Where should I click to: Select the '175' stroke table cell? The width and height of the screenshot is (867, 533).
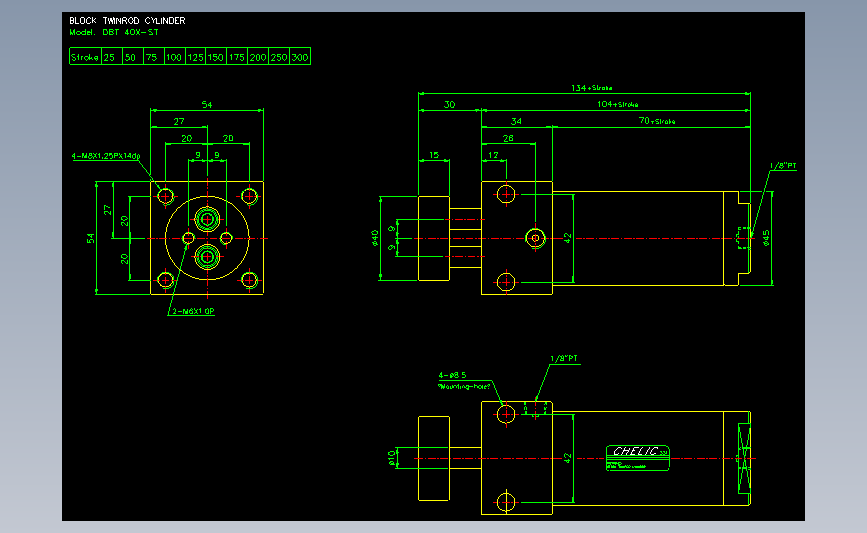click(x=237, y=56)
